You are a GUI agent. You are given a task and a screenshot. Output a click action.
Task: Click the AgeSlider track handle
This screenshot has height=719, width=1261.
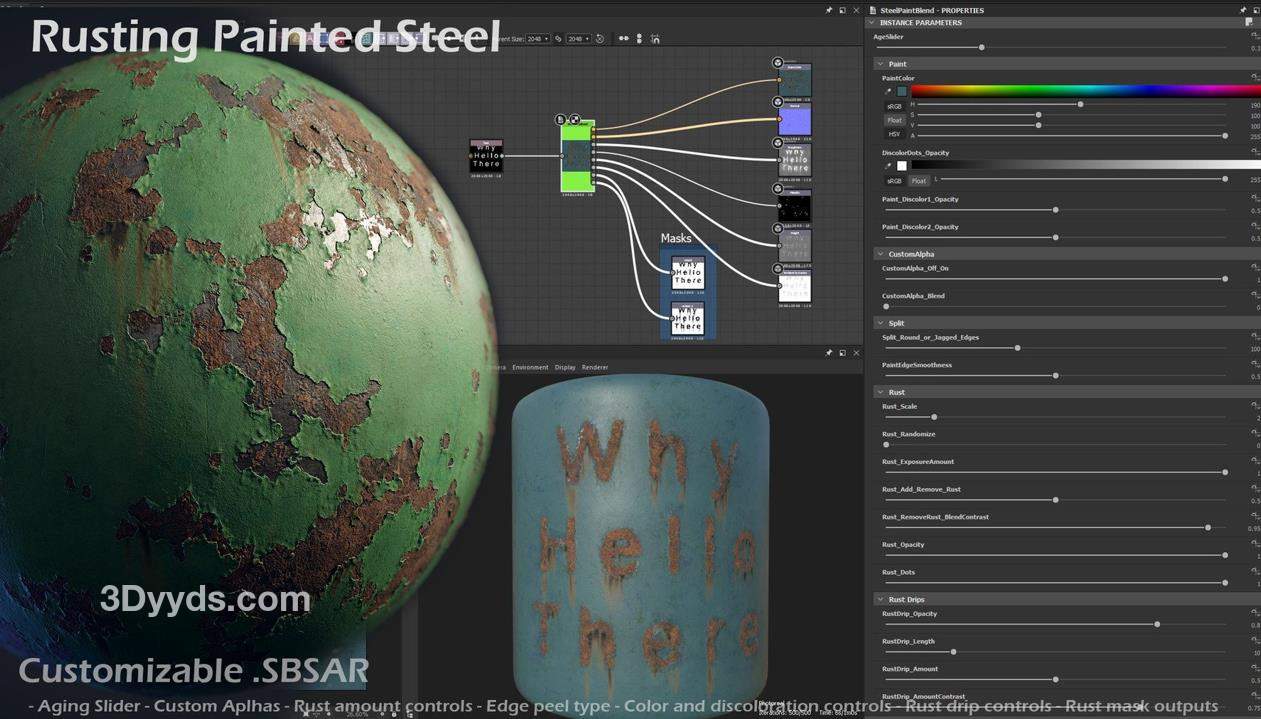pyautogui.click(x=981, y=47)
